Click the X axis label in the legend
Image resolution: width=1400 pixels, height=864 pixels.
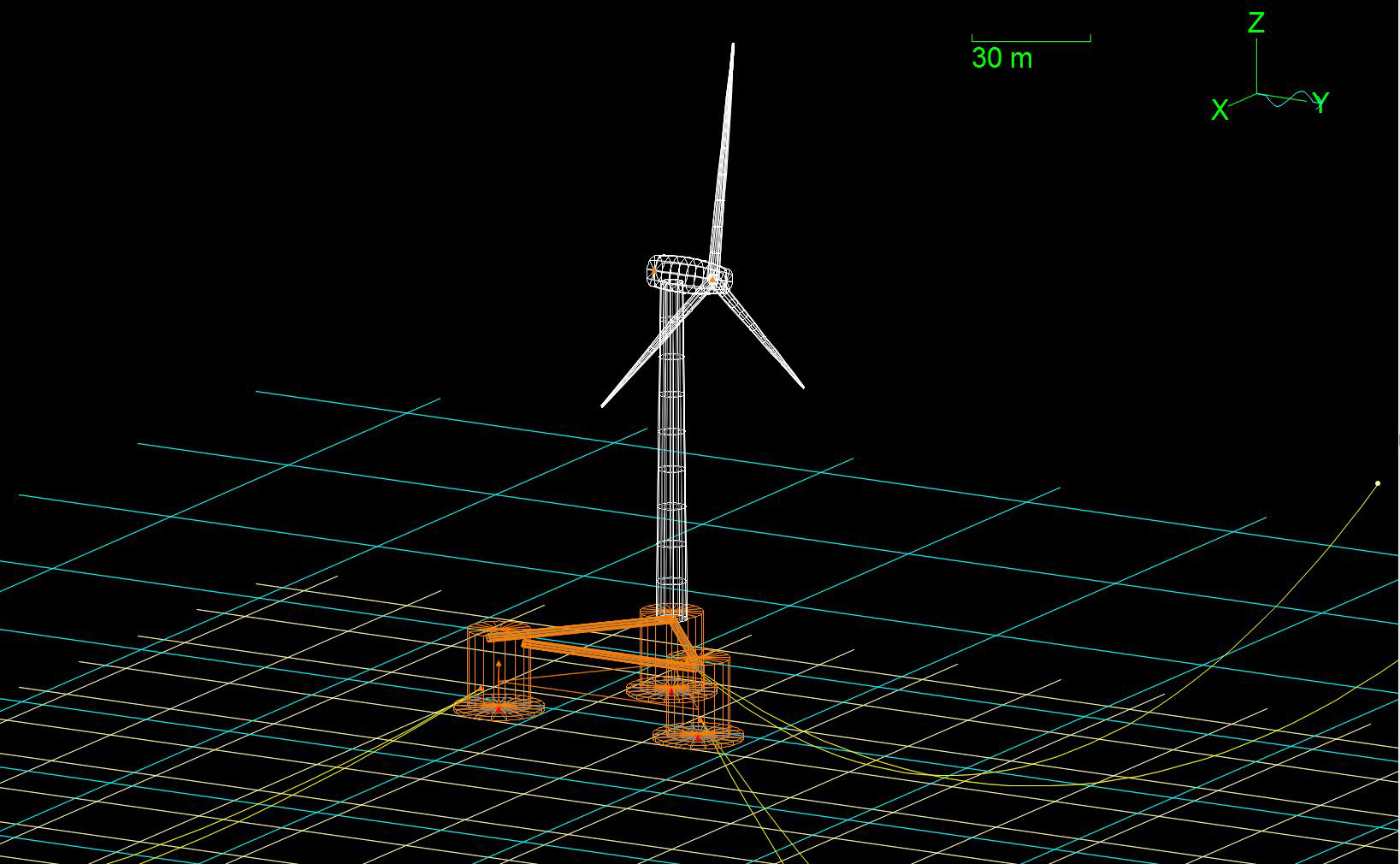[1221, 108]
